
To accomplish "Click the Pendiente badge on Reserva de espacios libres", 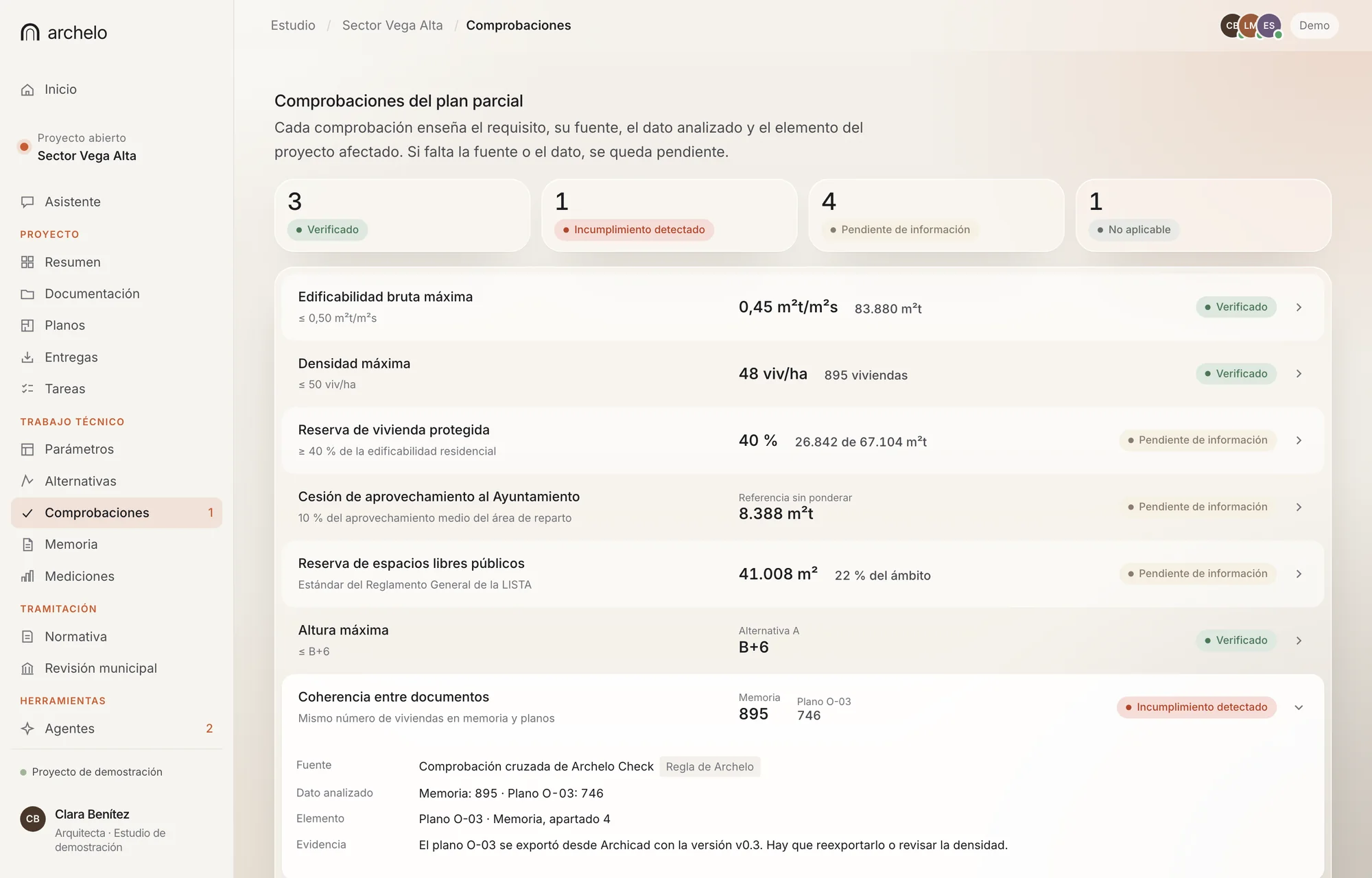I will pos(1198,573).
